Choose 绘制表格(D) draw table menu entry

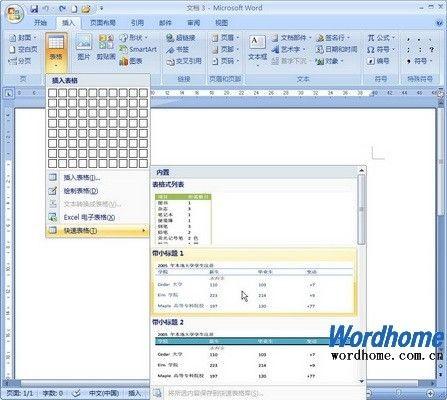pos(98,191)
